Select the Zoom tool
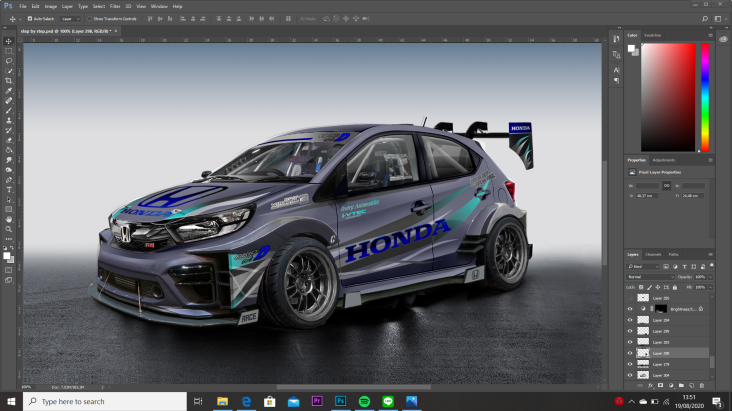Viewport: 732px width, 411px height. coord(8,229)
